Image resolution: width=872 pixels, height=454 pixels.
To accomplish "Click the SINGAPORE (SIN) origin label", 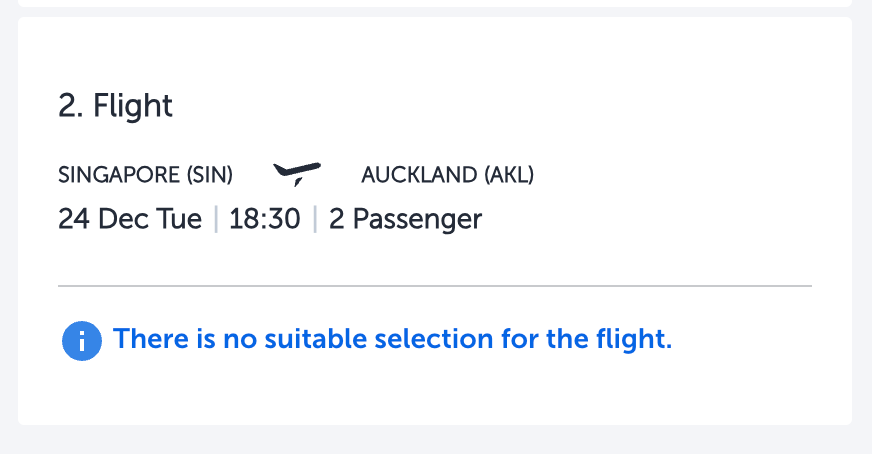I will 145,175.
